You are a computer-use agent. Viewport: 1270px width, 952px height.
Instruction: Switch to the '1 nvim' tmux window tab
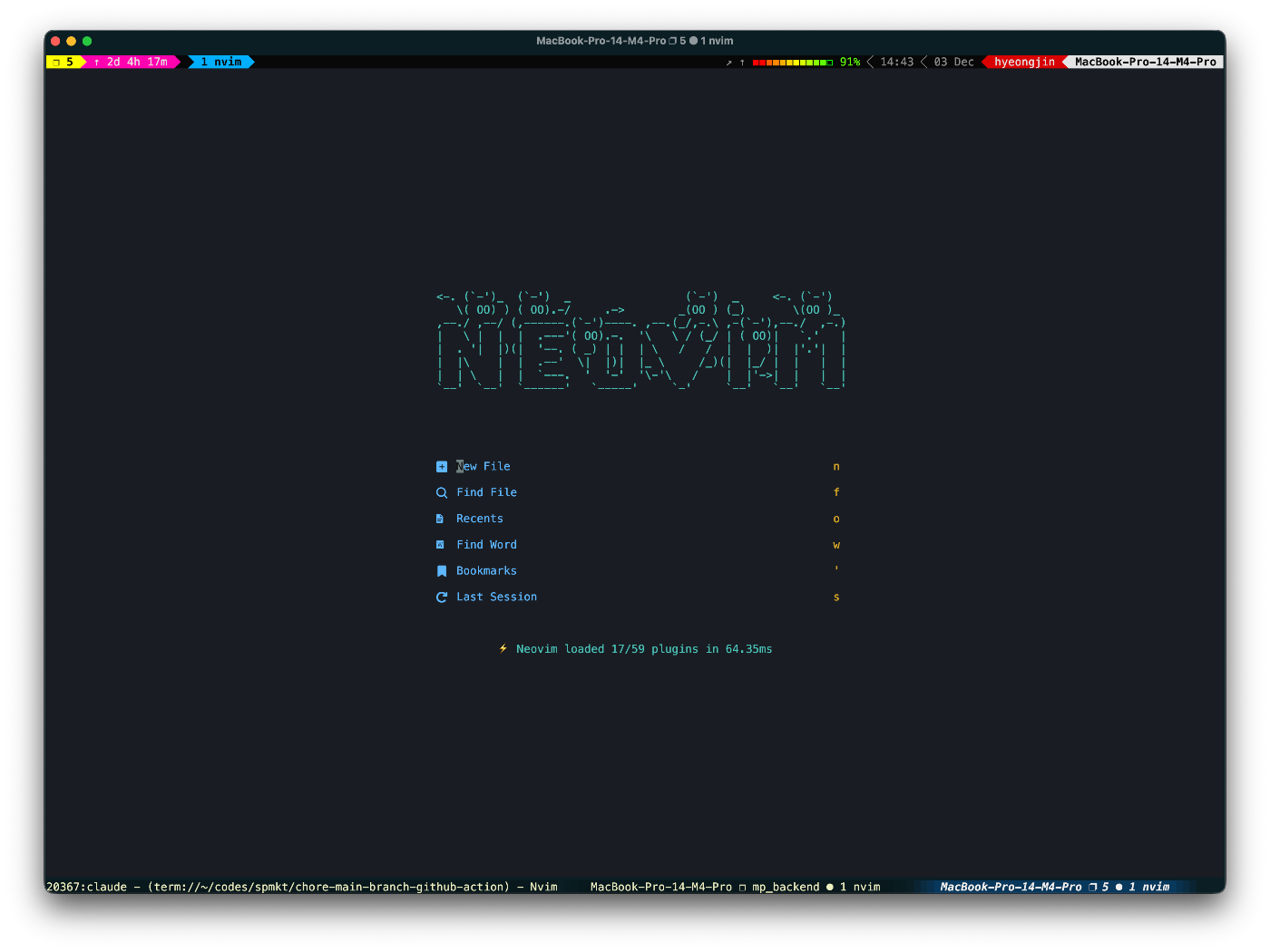tap(220, 62)
